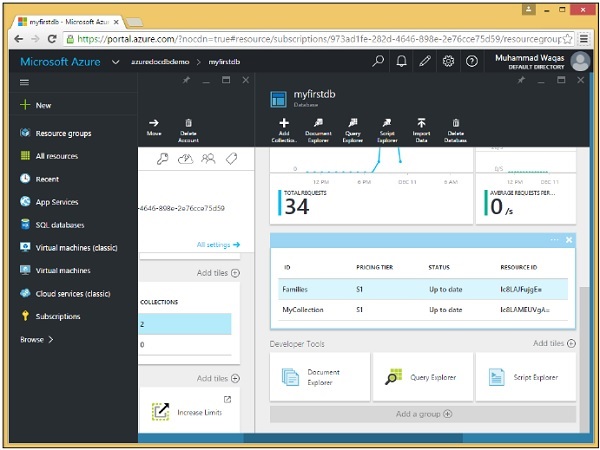600x450 pixels.
Task: Go back in the browser
Action: (x=18, y=39)
